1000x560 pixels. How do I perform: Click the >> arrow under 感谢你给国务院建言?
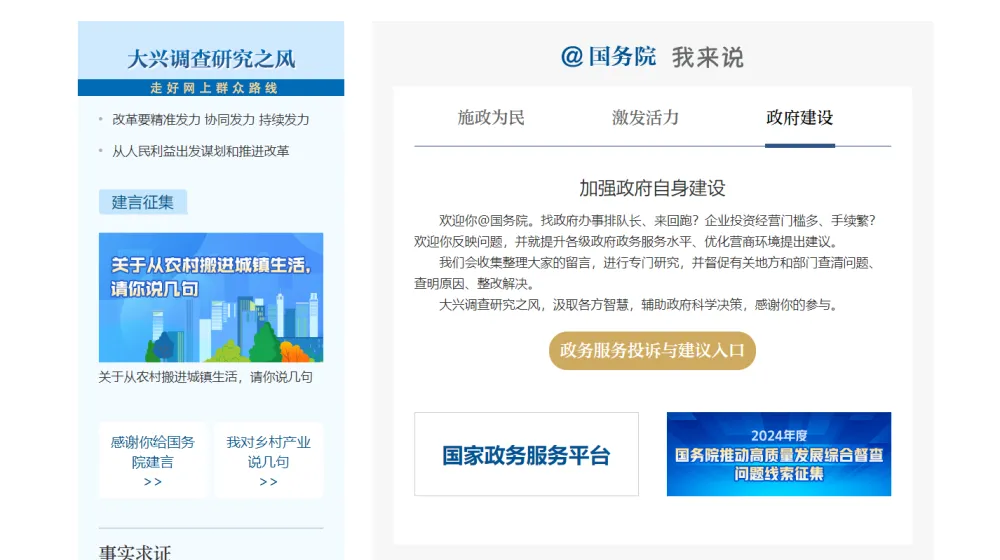(x=153, y=482)
